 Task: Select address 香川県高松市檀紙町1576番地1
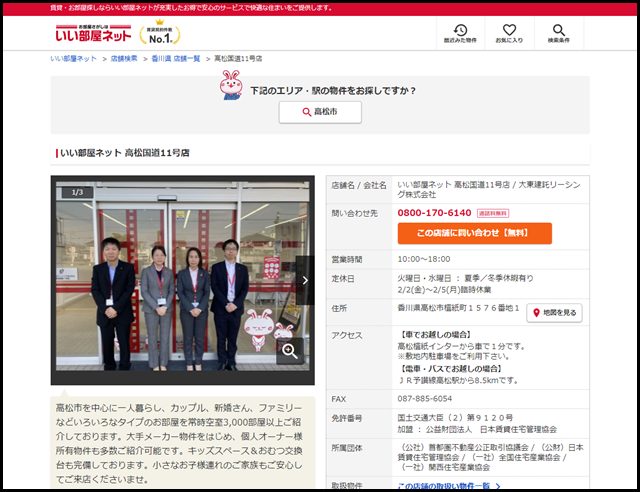tap(458, 308)
